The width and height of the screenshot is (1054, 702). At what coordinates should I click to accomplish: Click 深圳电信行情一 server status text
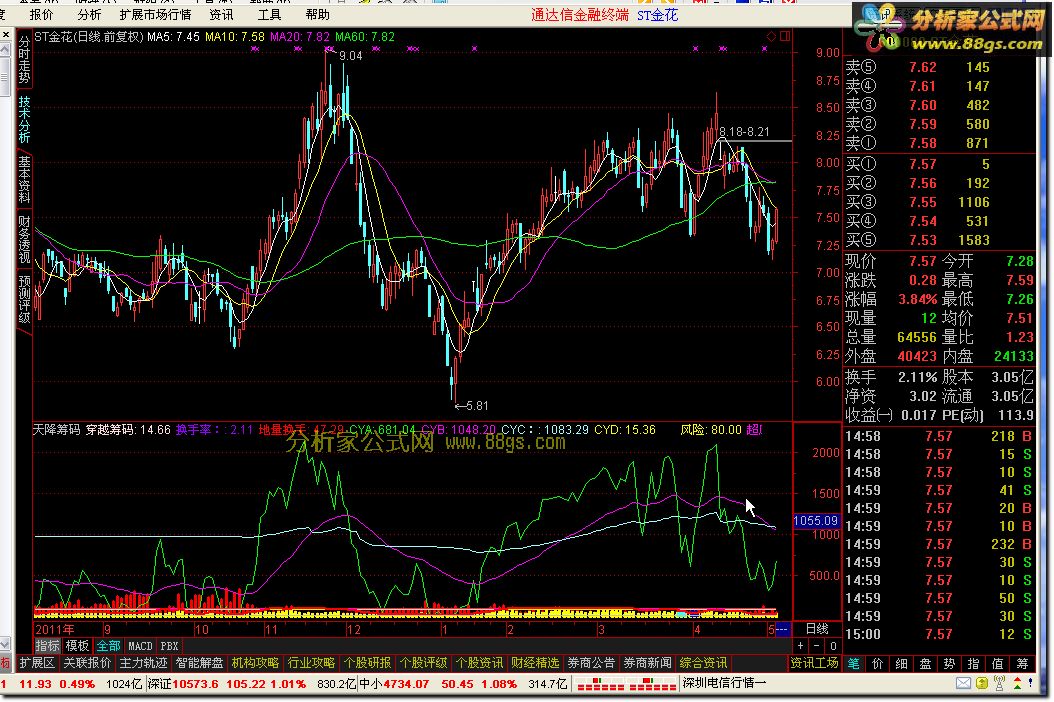tap(724, 683)
